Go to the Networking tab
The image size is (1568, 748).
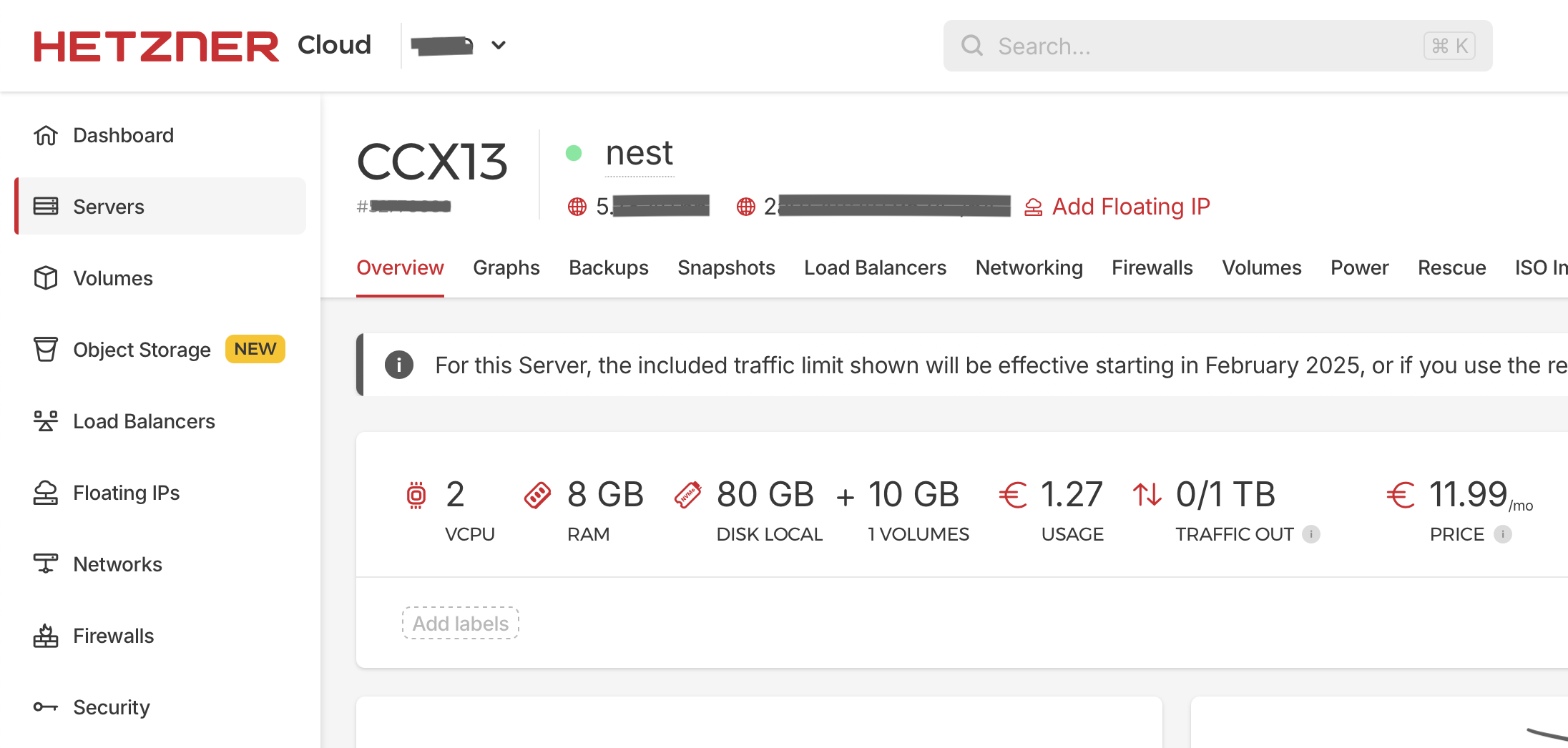click(x=1029, y=267)
